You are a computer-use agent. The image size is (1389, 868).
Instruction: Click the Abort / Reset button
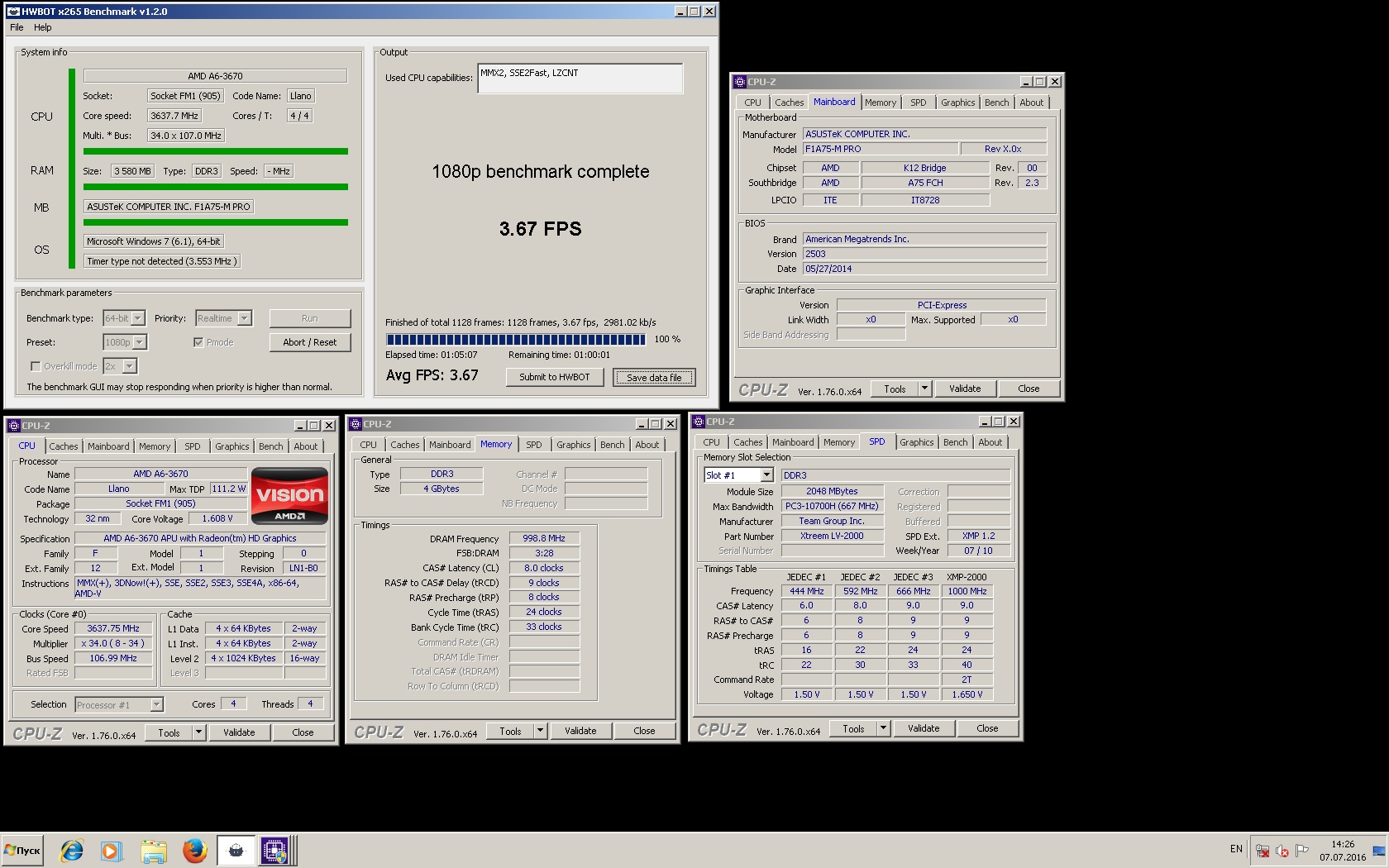pyautogui.click(x=310, y=342)
